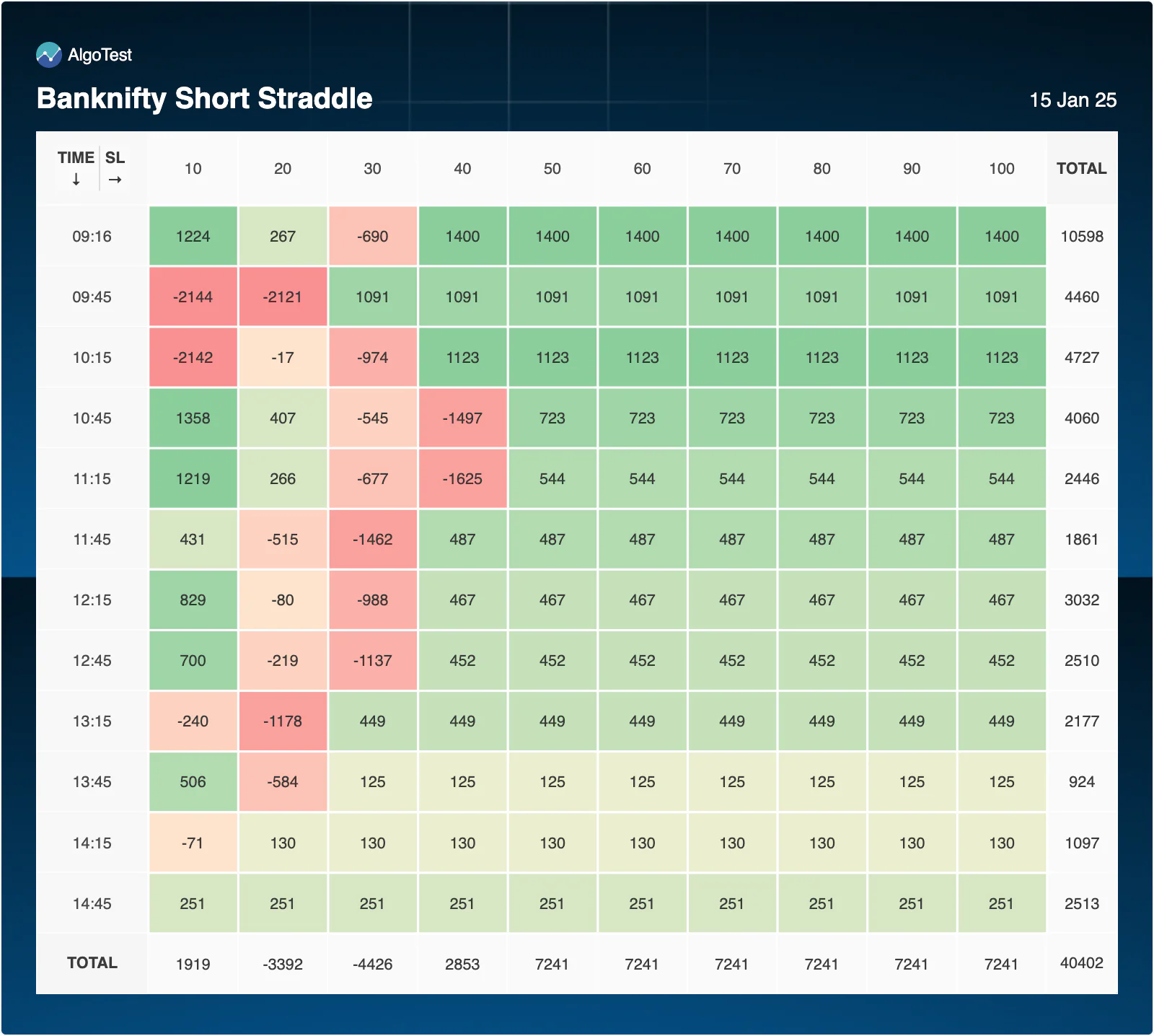Click the TOTAL row label
1154x1036 pixels.
point(92,963)
